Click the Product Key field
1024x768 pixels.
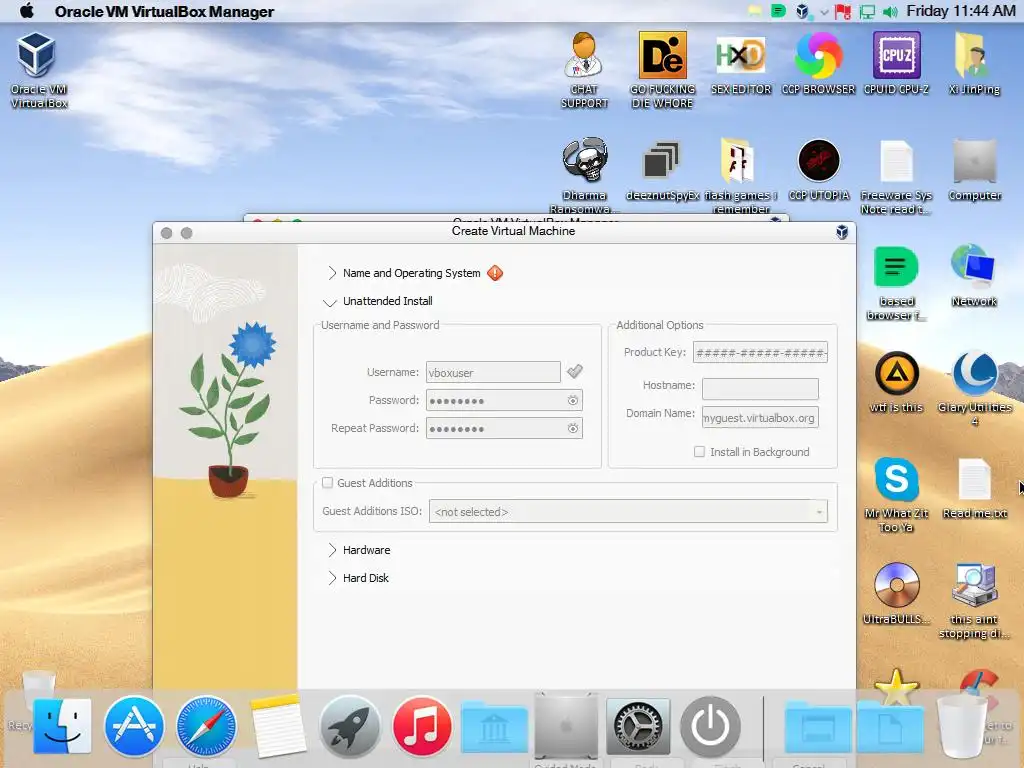(x=760, y=352)
